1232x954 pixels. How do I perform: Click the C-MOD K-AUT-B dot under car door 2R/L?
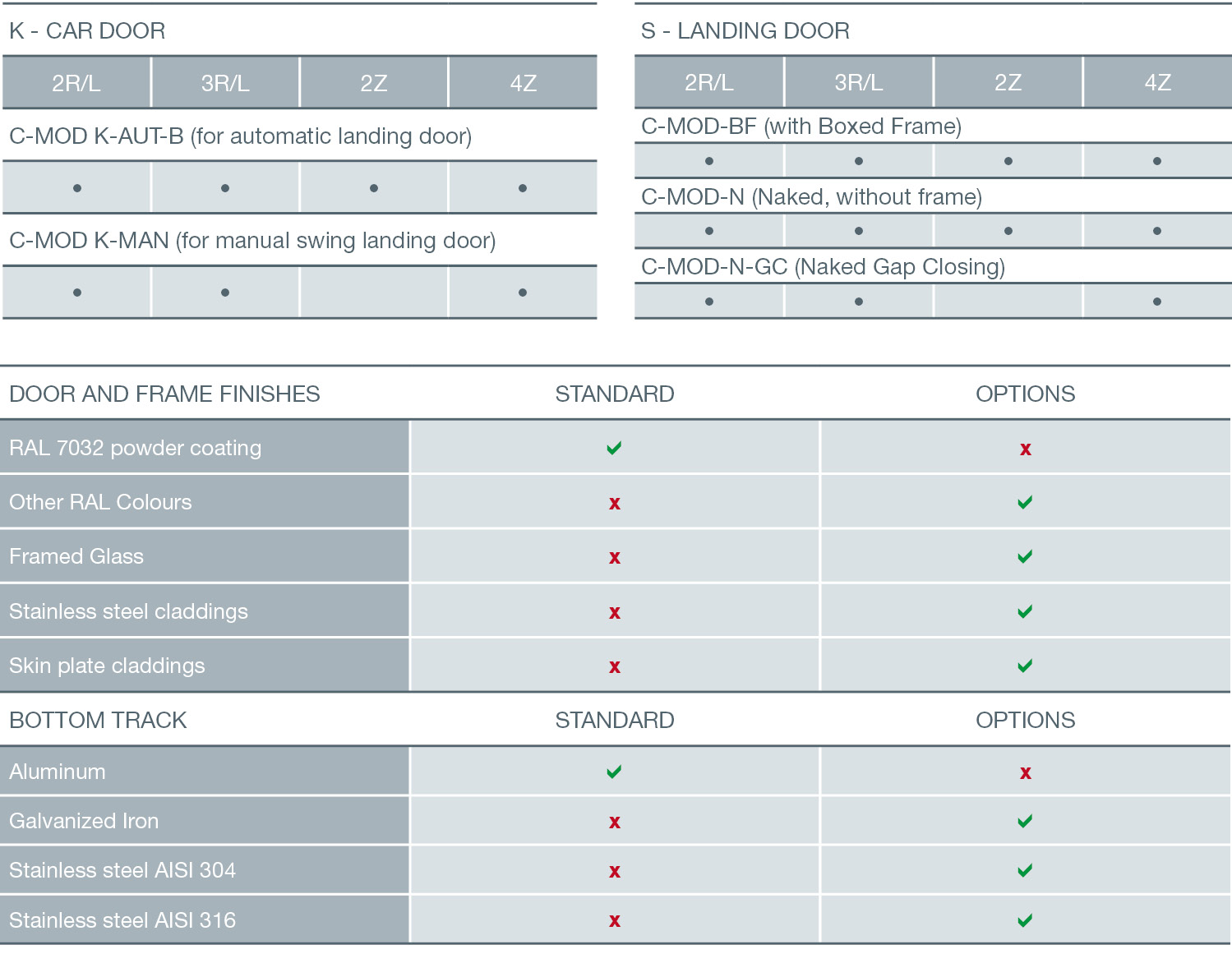point(76,188)
